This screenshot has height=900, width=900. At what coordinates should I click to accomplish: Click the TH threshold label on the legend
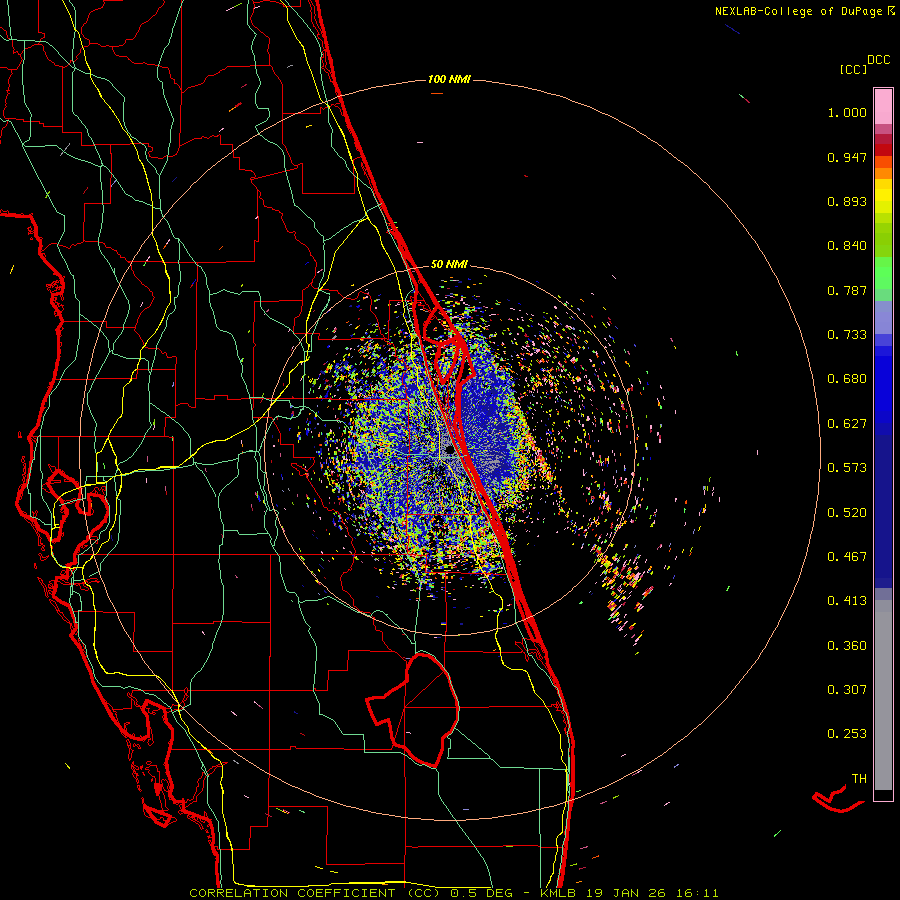(x=859, y=779)
